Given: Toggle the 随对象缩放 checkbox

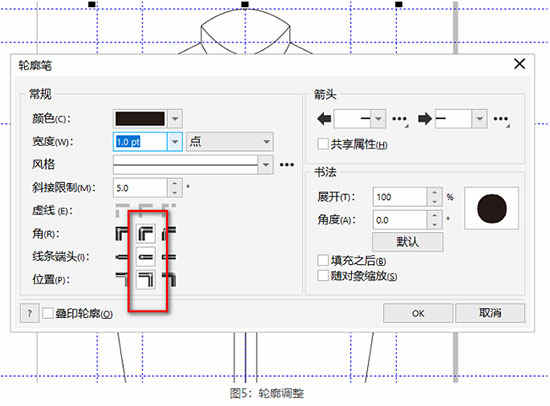Looking at the screenshot, I should coord(323,275).
